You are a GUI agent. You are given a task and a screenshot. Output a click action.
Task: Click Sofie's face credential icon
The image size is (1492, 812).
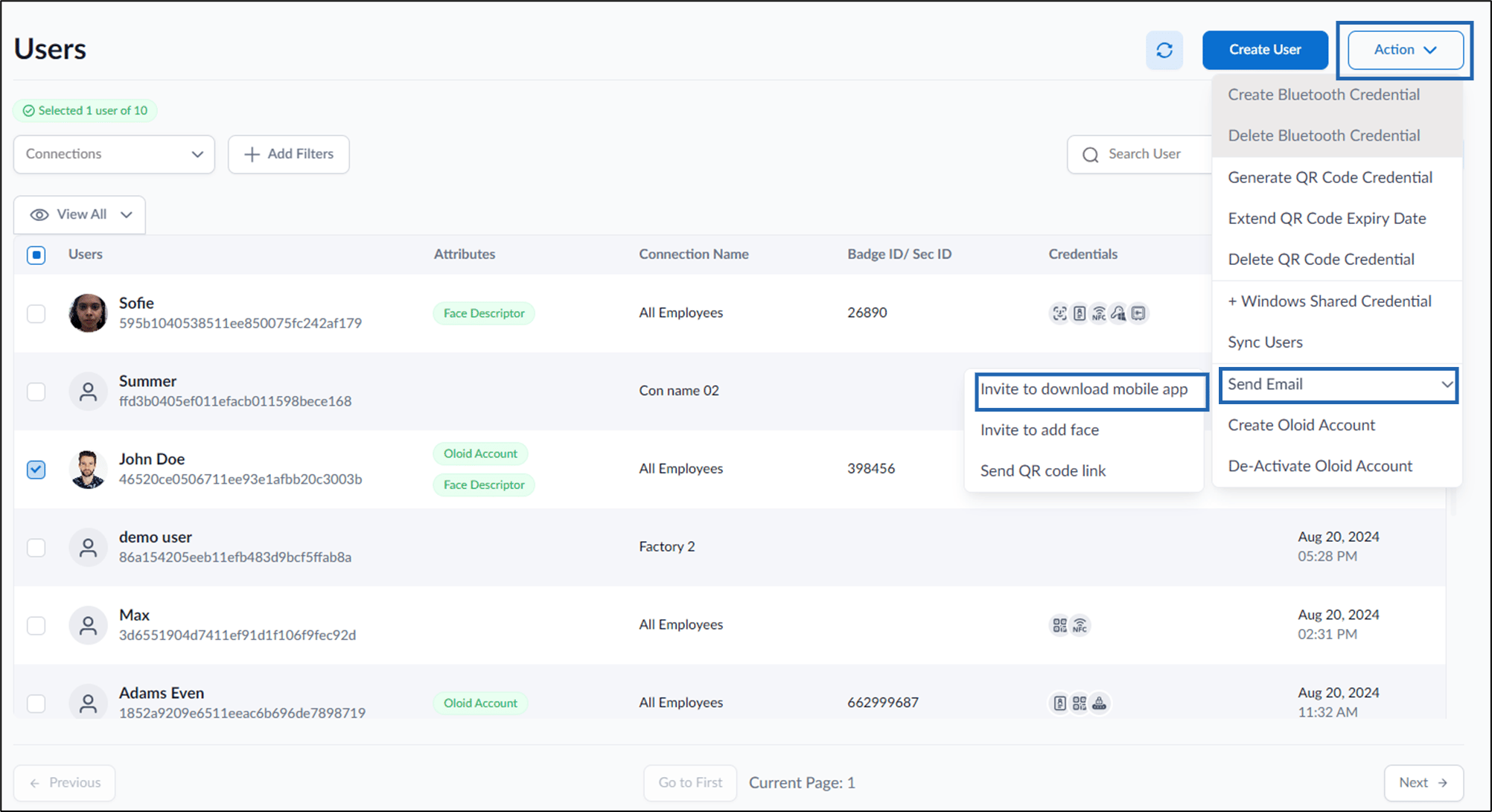1059,313
